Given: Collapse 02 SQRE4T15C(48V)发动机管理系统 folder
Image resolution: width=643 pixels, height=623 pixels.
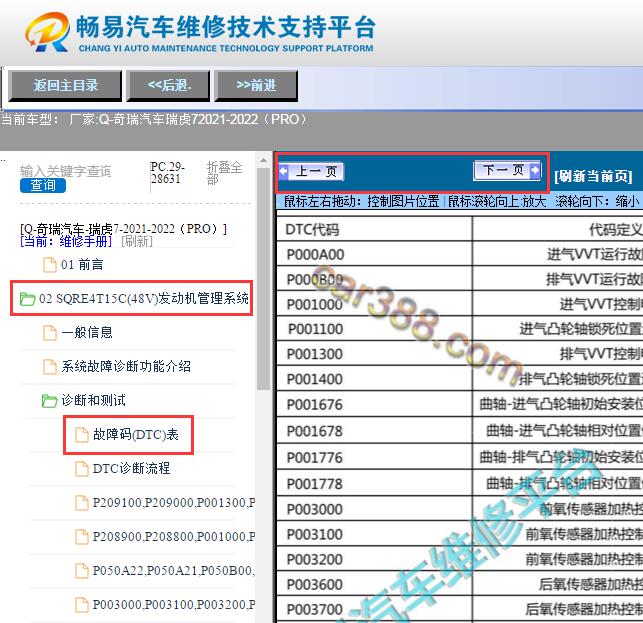Looking at the screenshot, I should pyautogui.click(x=144, y=298).
